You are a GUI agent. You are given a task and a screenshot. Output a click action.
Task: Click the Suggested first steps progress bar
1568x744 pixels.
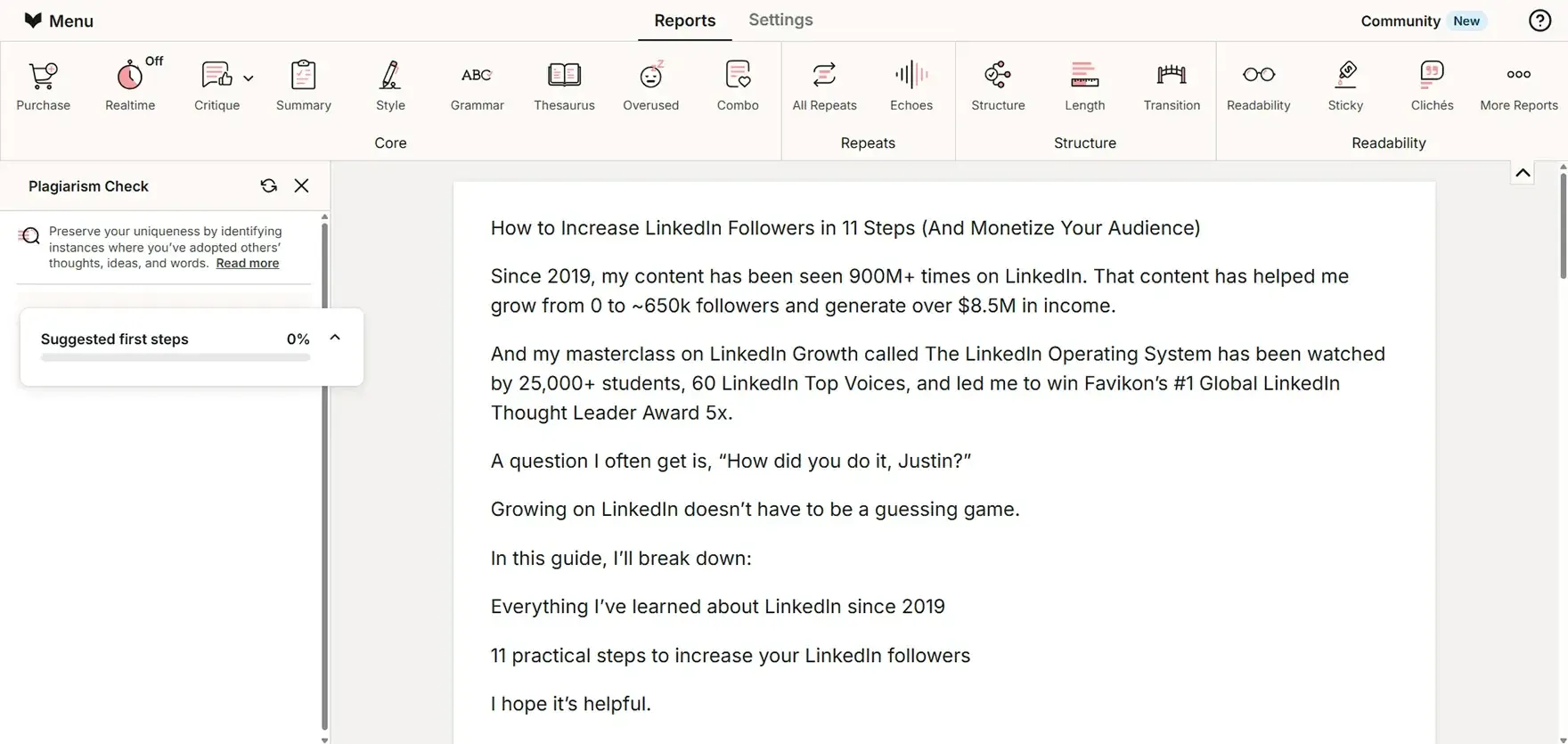(176, 358)
